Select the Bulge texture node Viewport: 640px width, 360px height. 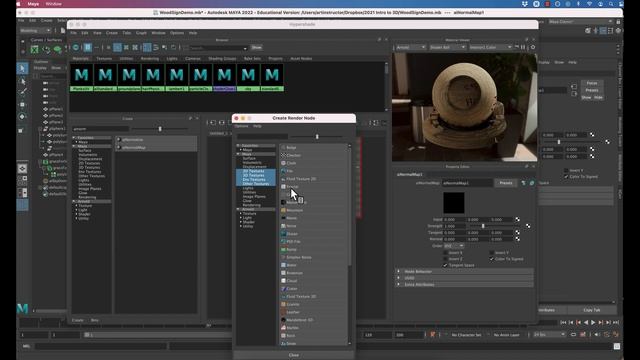point(313,147)
